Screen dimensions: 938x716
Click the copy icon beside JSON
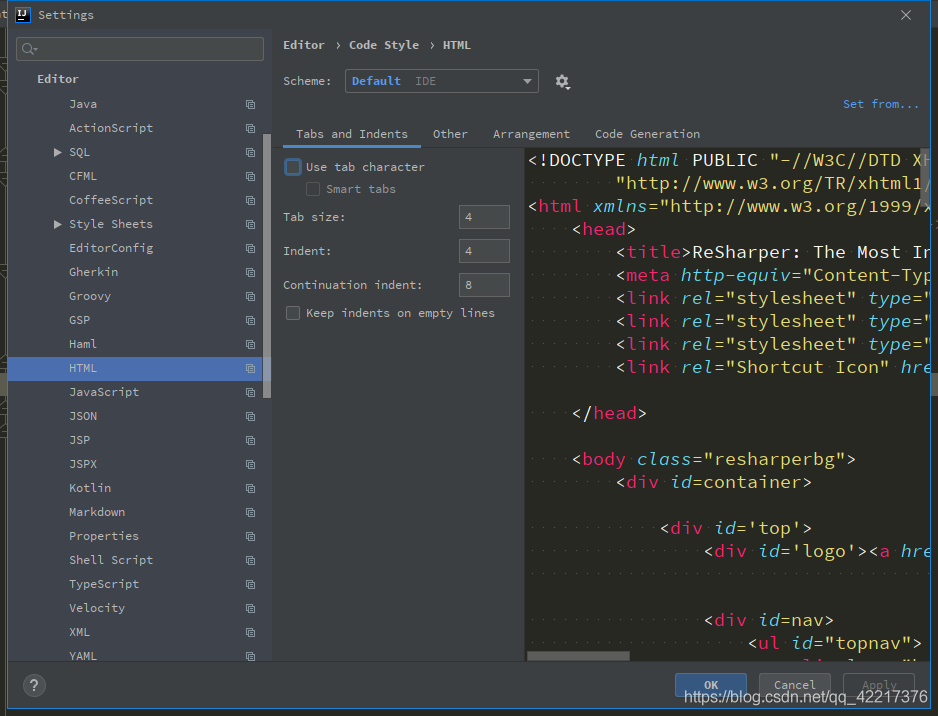(x=251, y=416)
